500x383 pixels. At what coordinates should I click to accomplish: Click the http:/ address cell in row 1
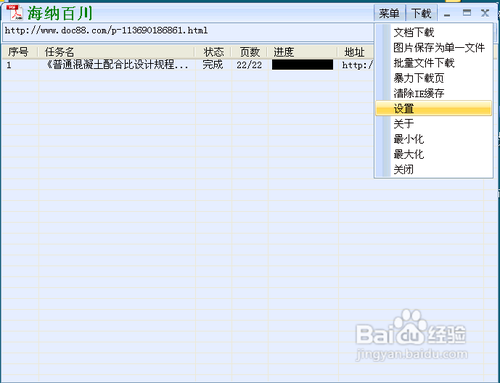click(357, 65)
